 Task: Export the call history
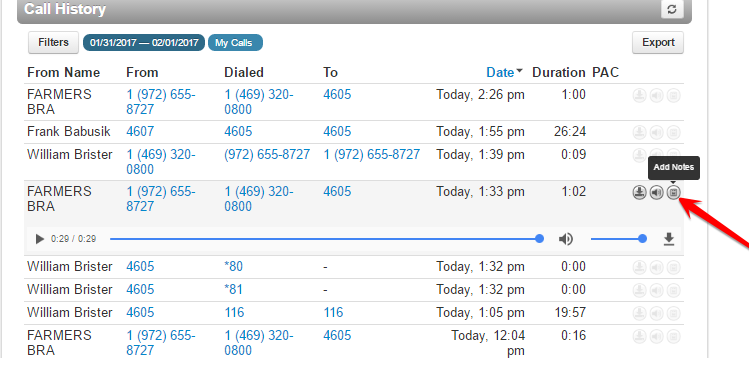pyautogui.click(x=658, y=43)
